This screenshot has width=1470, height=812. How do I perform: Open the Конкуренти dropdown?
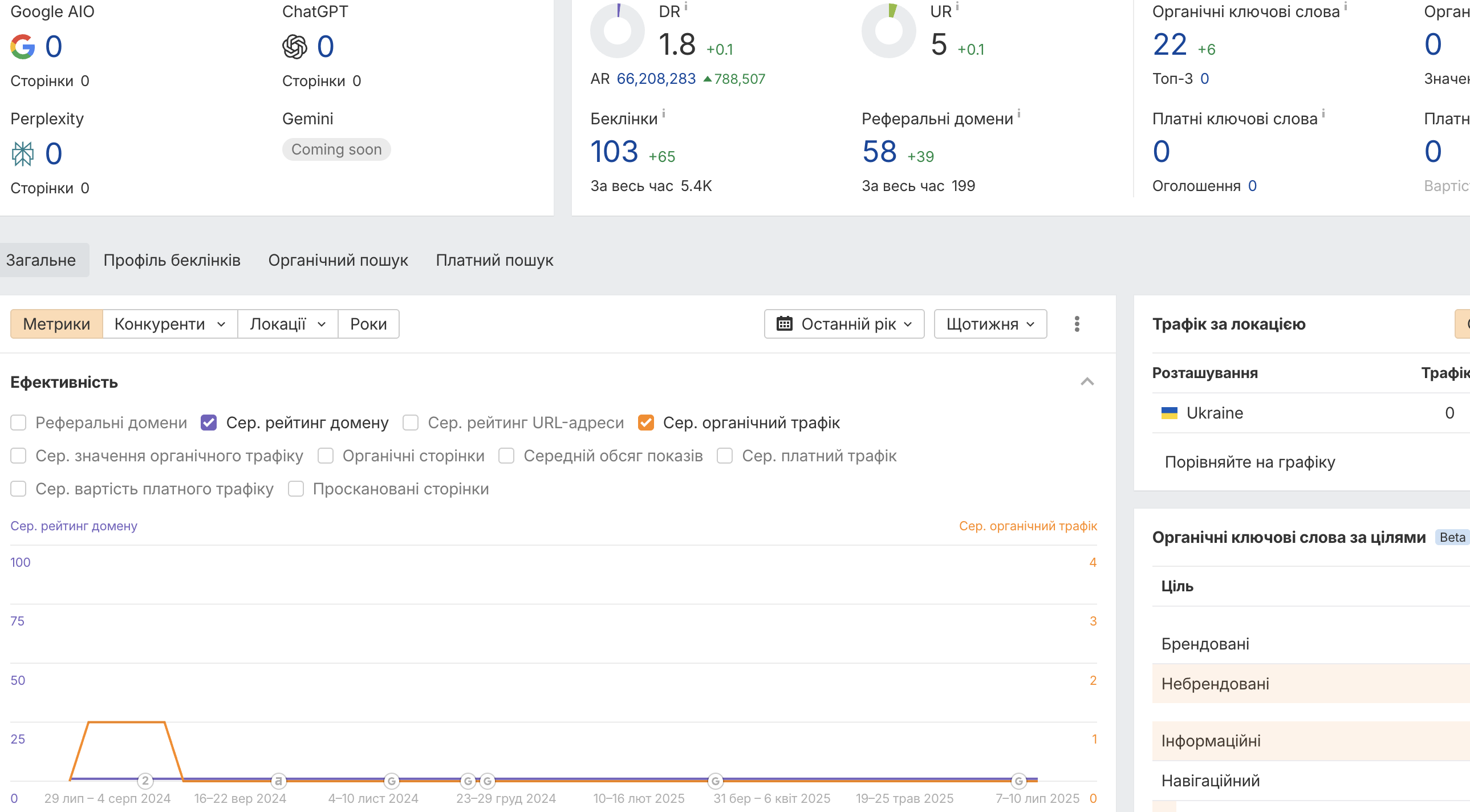coord(170,324)
